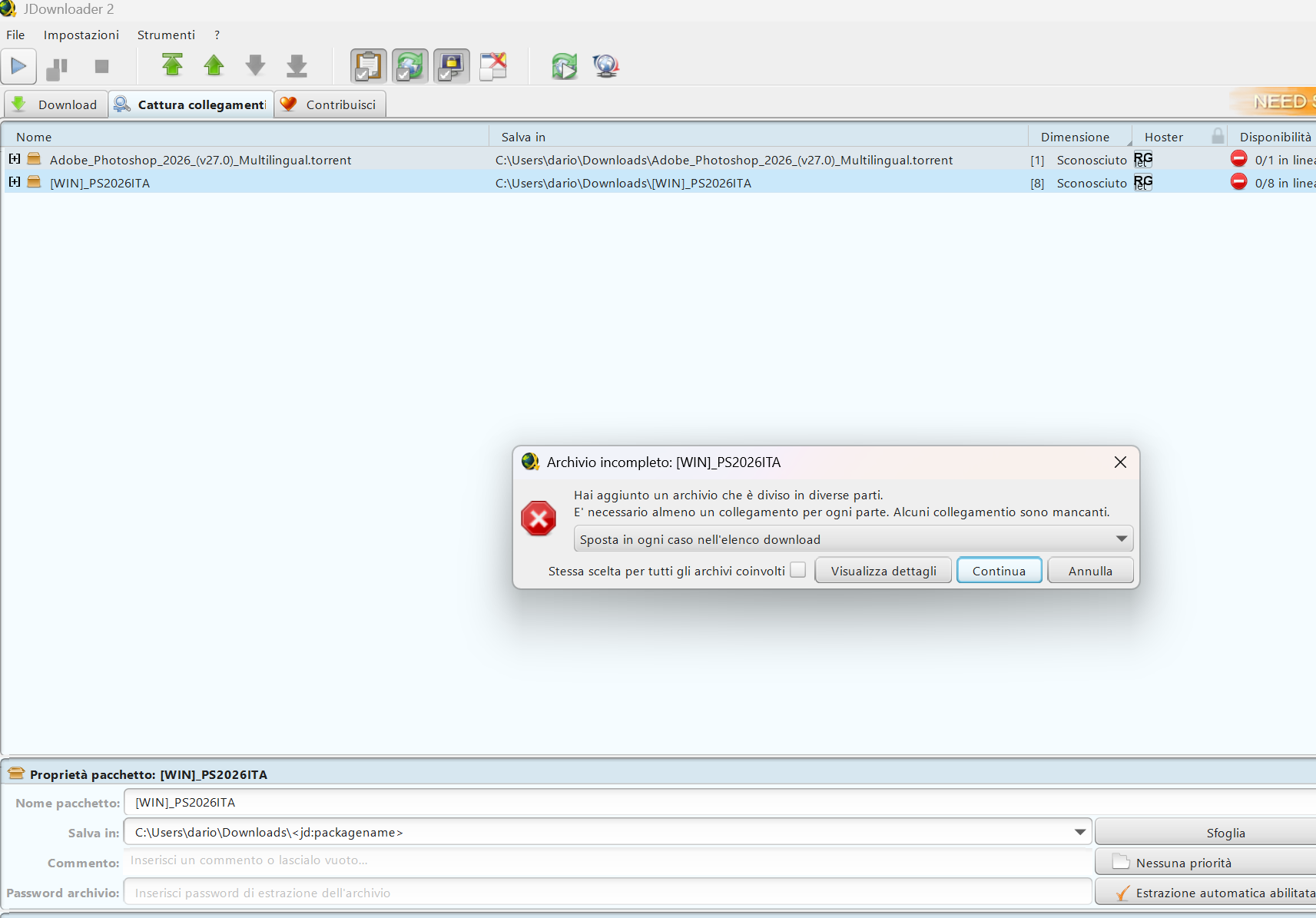1316x918 pixels.
Task: Open the 'Salva in' path dropdown arrow
Action: coord(1079,832)
